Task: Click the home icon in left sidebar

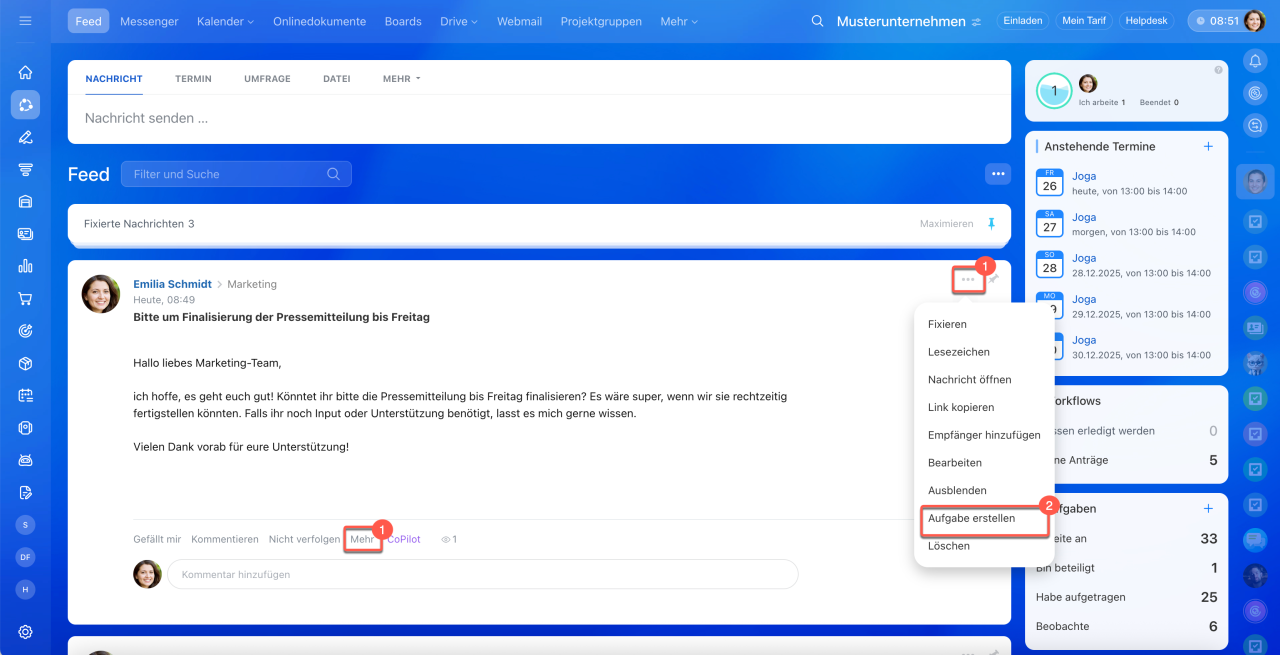Action: tap(25, 72)
